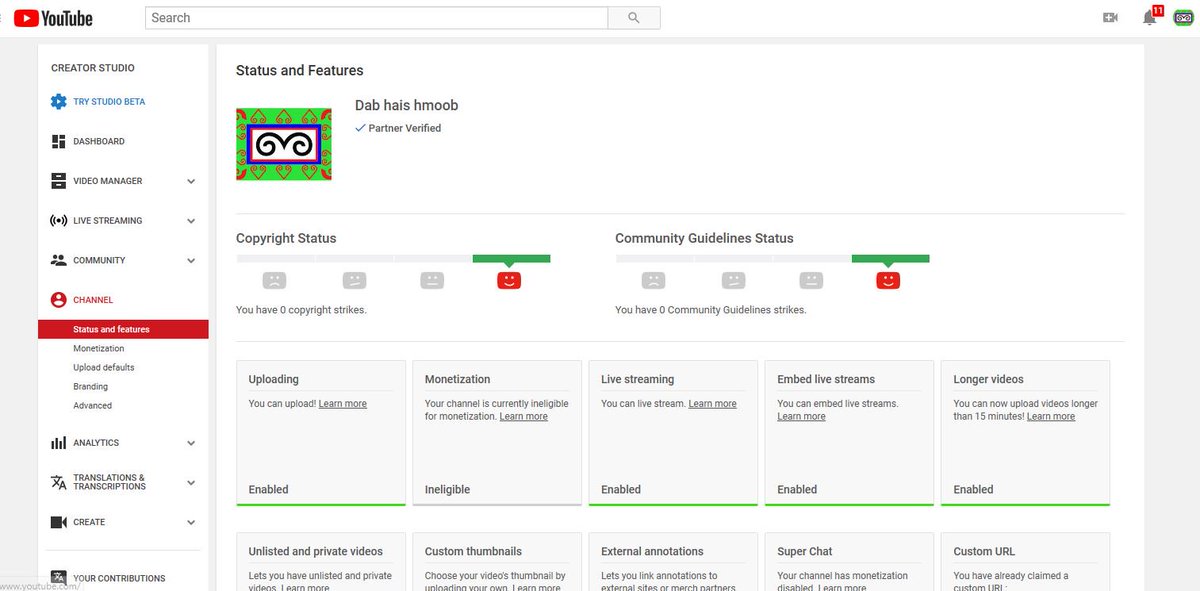Expand the Live Streaming section

pos(191,221)
